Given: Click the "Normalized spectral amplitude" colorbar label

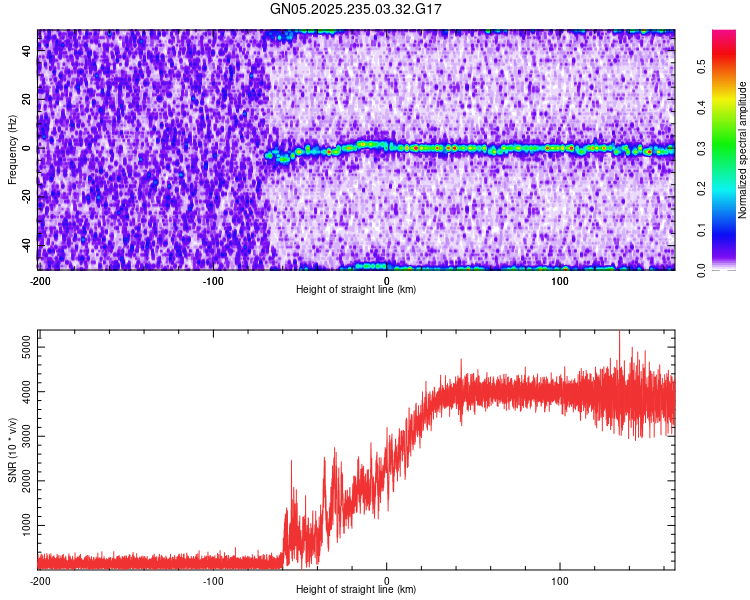Looking at the screenshot, I should pos(743,150).
